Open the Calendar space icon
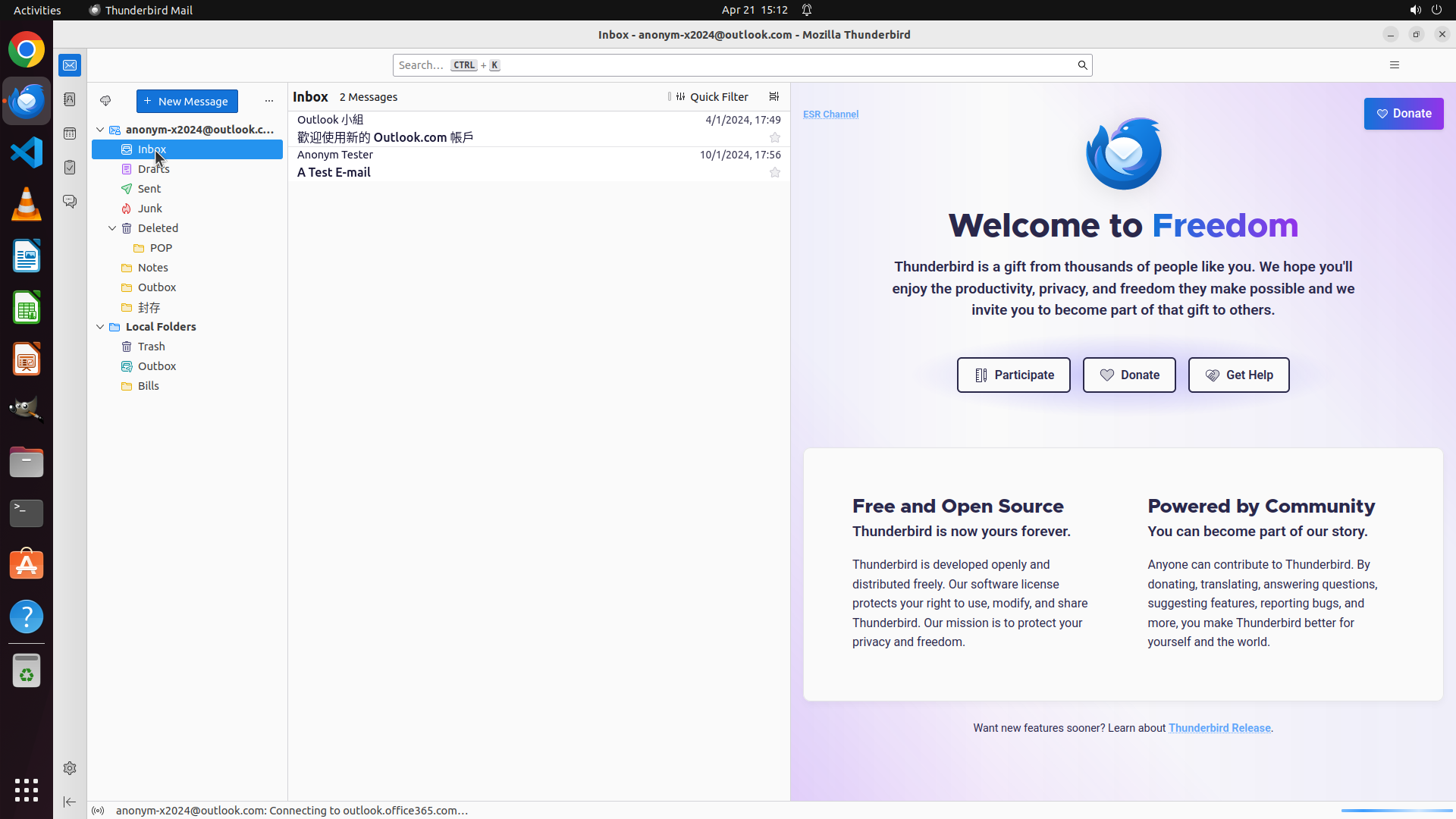 [x=70, y=133]
